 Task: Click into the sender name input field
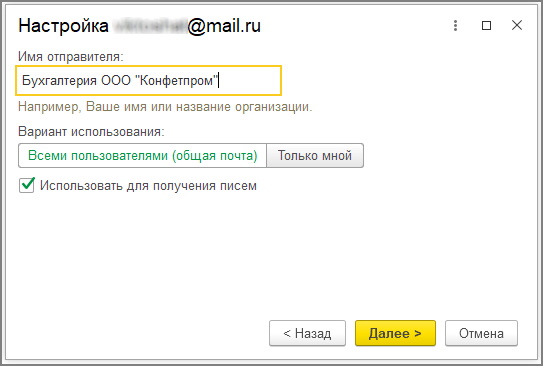pyautogui.click(x=149, y=80)
